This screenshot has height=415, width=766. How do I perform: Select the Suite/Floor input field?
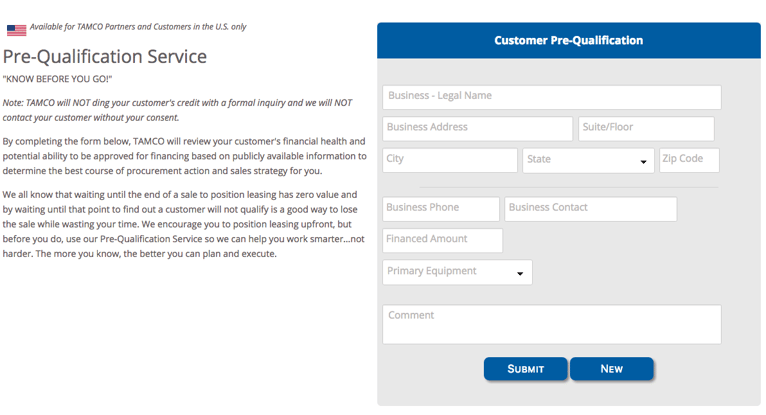(646, 128)
